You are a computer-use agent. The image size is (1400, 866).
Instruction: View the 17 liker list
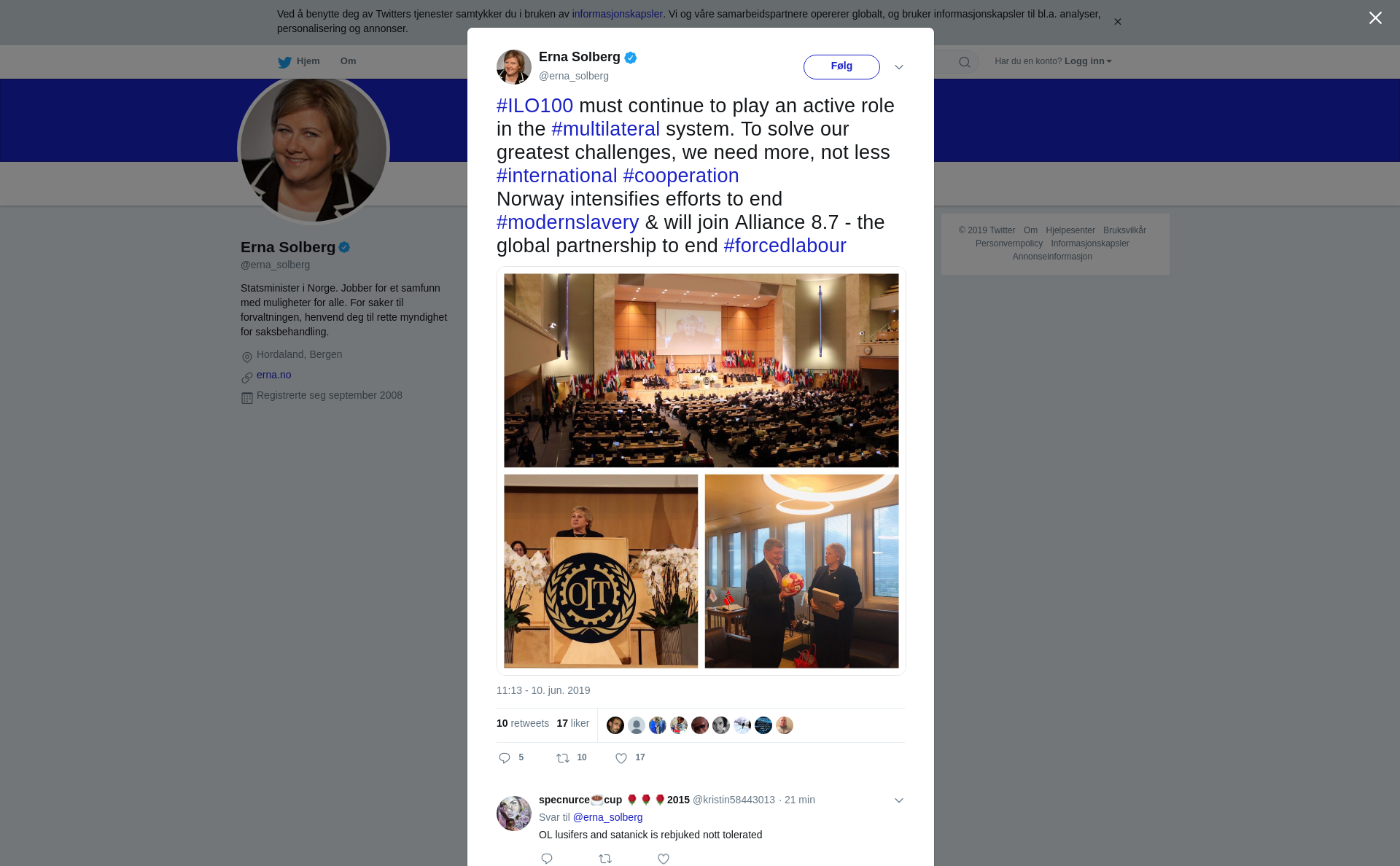point(572,723)
